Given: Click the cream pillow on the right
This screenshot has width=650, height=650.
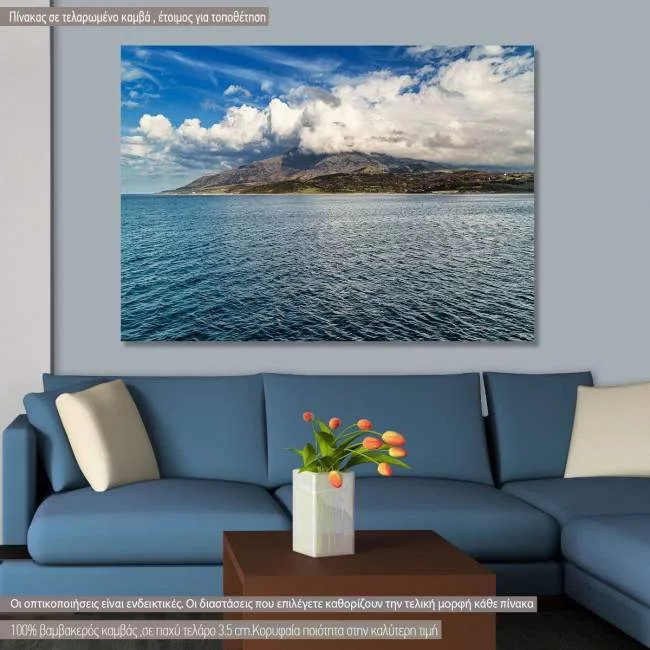Looking at the screenshot, I should (609, 430).
